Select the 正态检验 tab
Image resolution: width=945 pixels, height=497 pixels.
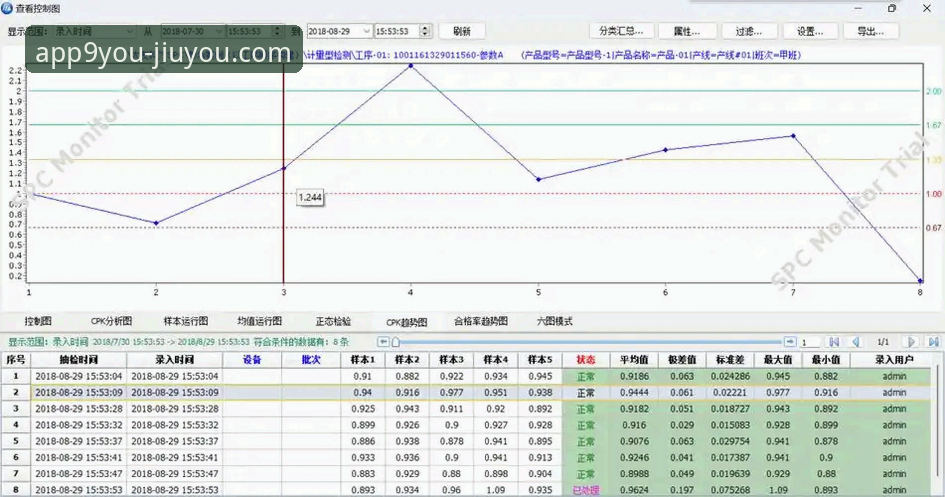click(333, 321)
